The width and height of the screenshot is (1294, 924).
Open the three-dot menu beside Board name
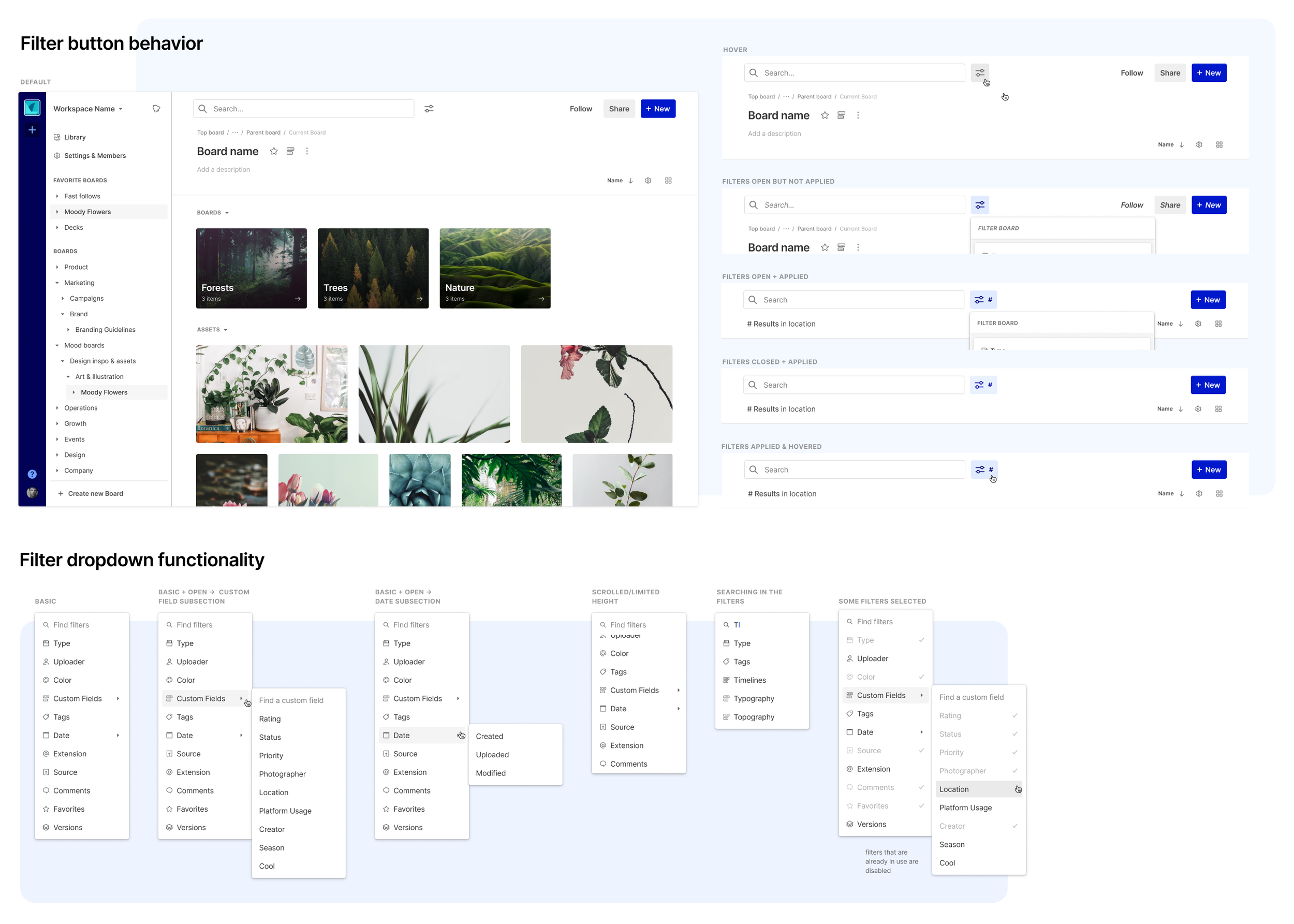pyautogui.click(x=307, y=151)
